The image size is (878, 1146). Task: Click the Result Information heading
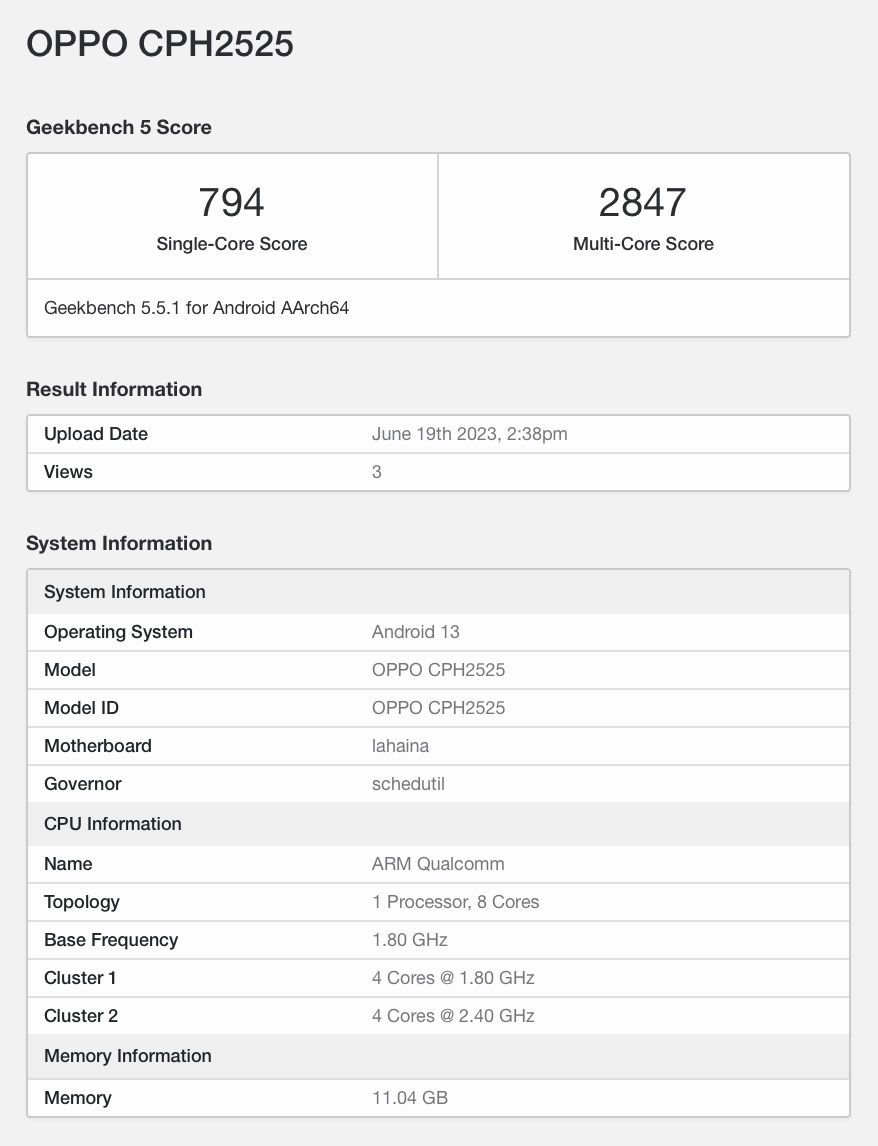pyautogui.click(x=113, y=389)
